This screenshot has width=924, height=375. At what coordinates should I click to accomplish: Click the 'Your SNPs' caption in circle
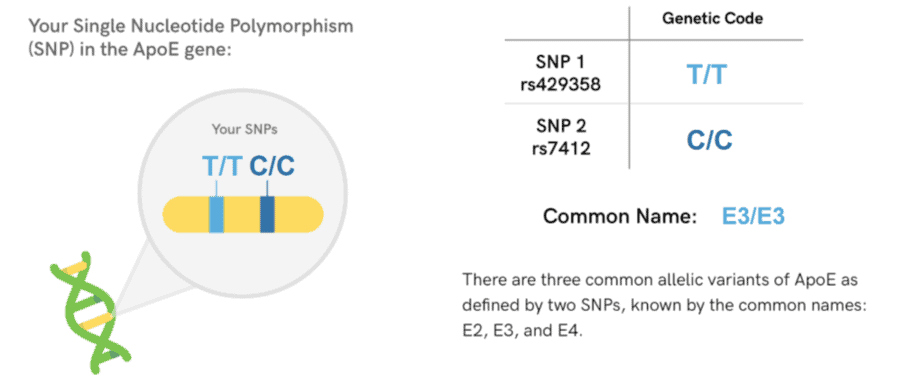tap(244, 130)
